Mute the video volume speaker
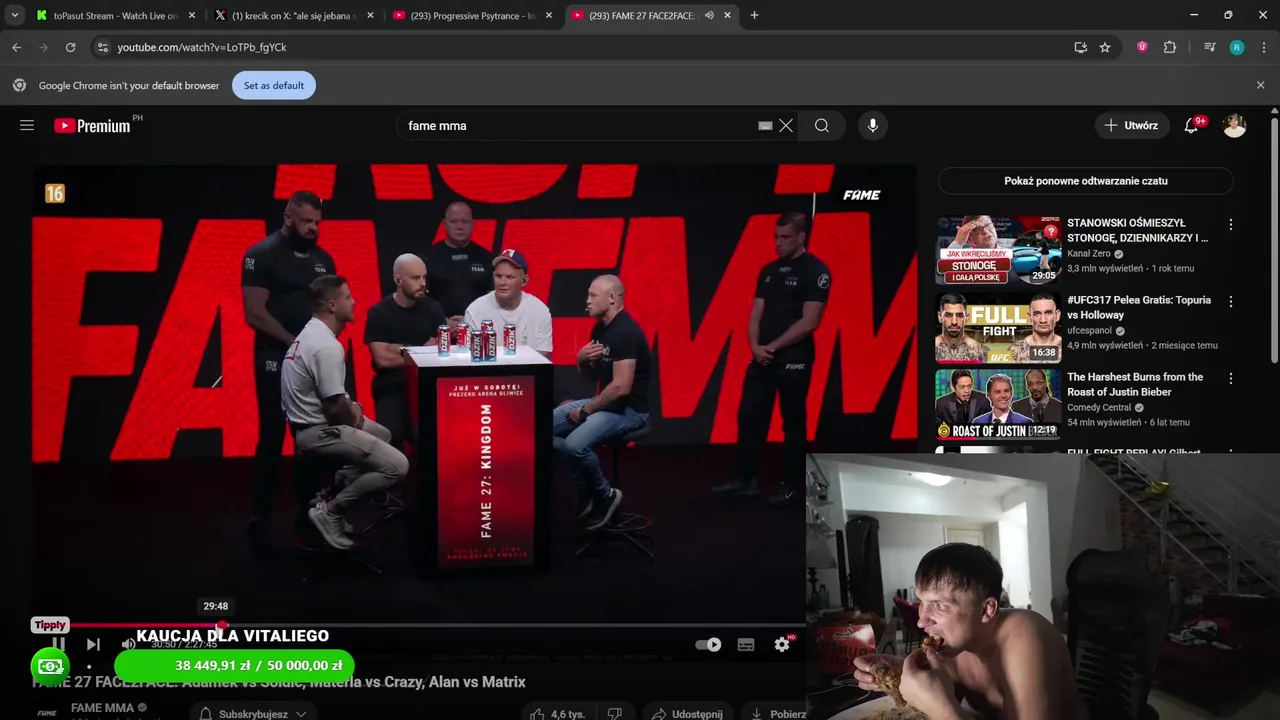The width and height of the screenshot is (1280, 720). [128, 645]
